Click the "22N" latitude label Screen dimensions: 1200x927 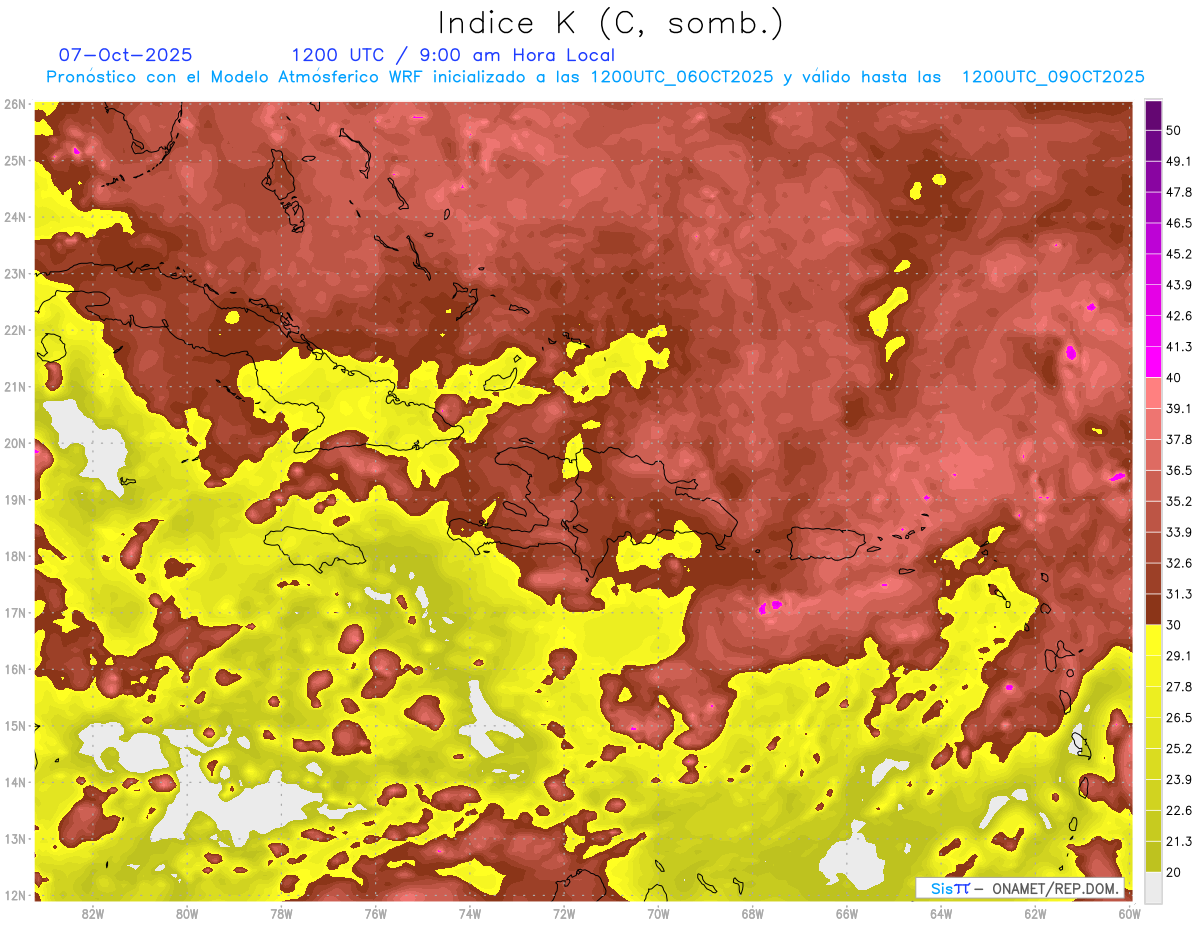click(x=14, y=330)
